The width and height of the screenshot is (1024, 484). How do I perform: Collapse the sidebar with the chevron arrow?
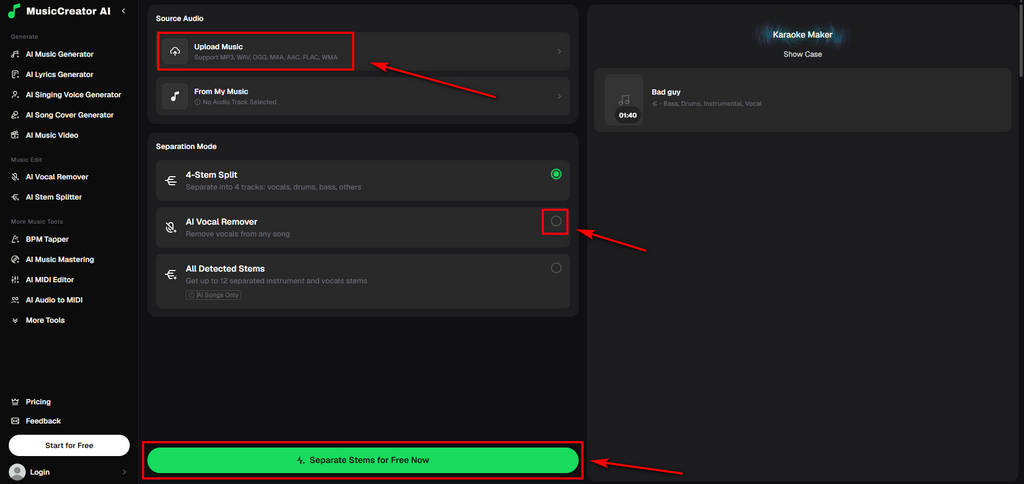[x=124, y=11]
